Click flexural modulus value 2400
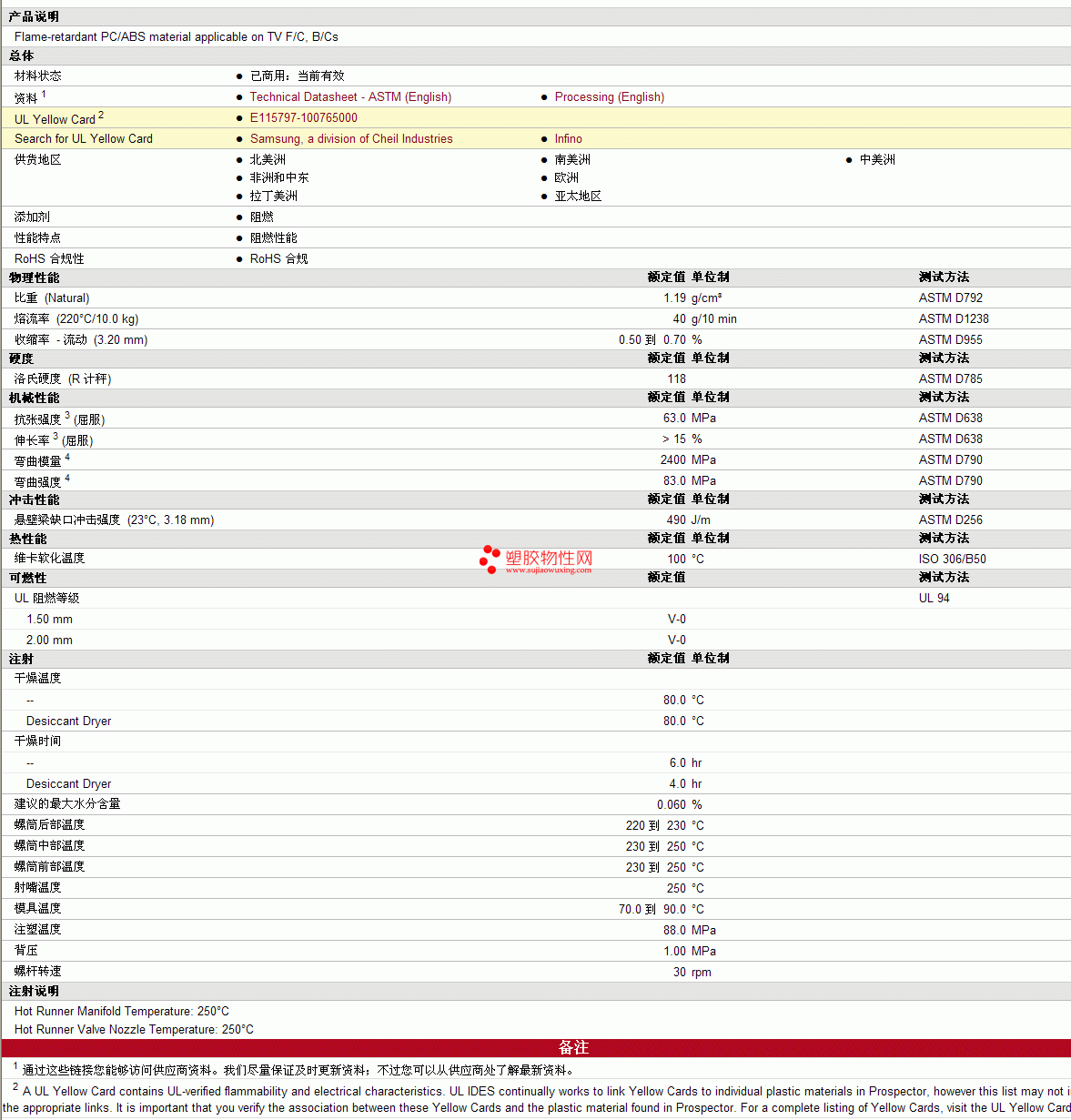The height and width of the screenshot is (1120, 1071). coord(673,459)
